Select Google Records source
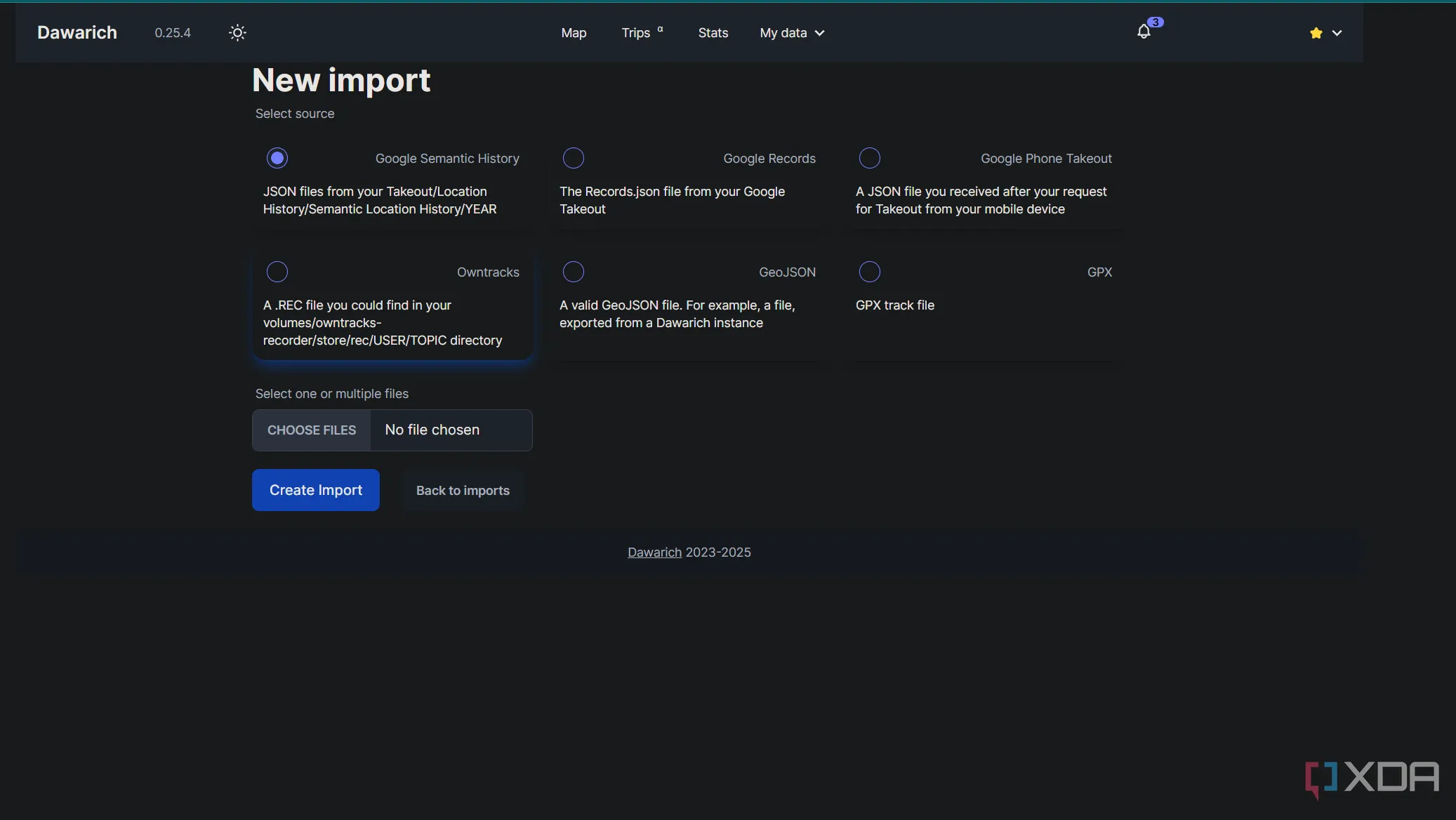The height and width of the screenshot is (820, 1456). pyautogui.click(x=574, y=158)
